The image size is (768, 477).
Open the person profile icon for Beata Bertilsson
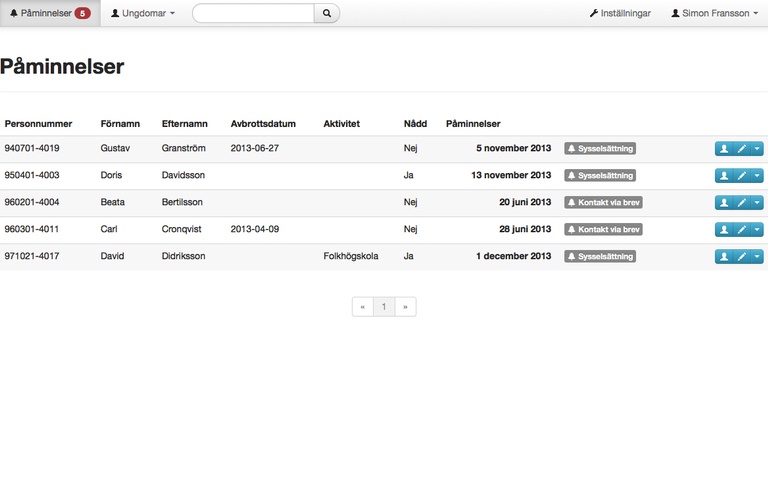(x=724, y=202)
